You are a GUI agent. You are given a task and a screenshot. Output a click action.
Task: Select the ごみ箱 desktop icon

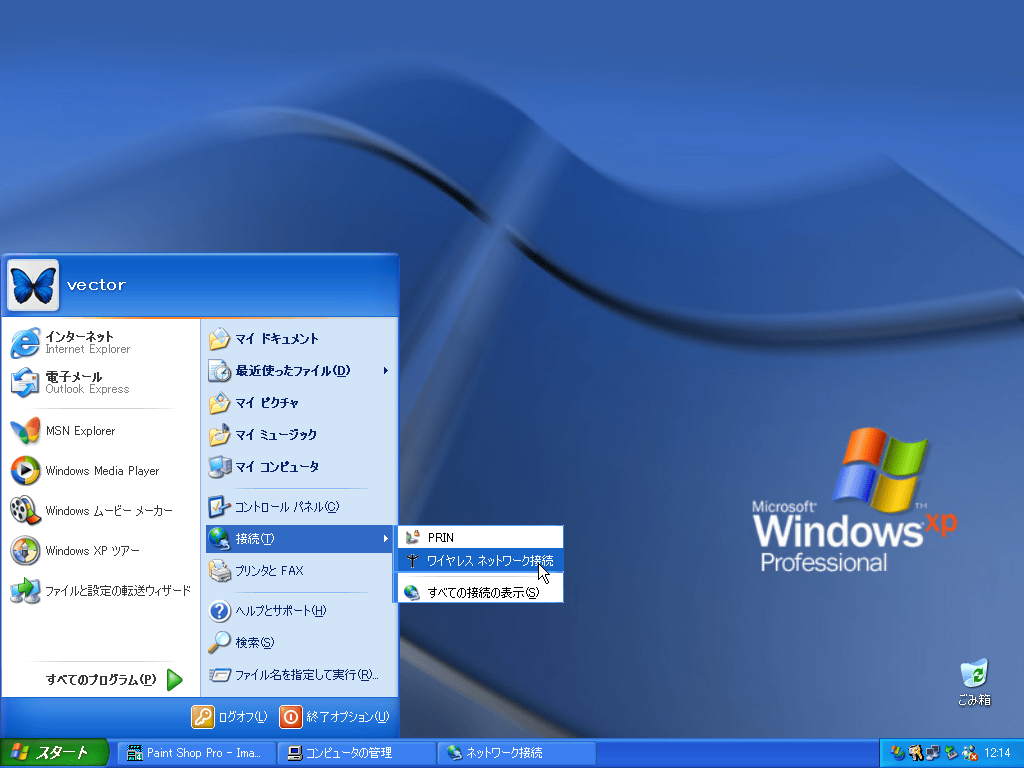pos(974,683)
